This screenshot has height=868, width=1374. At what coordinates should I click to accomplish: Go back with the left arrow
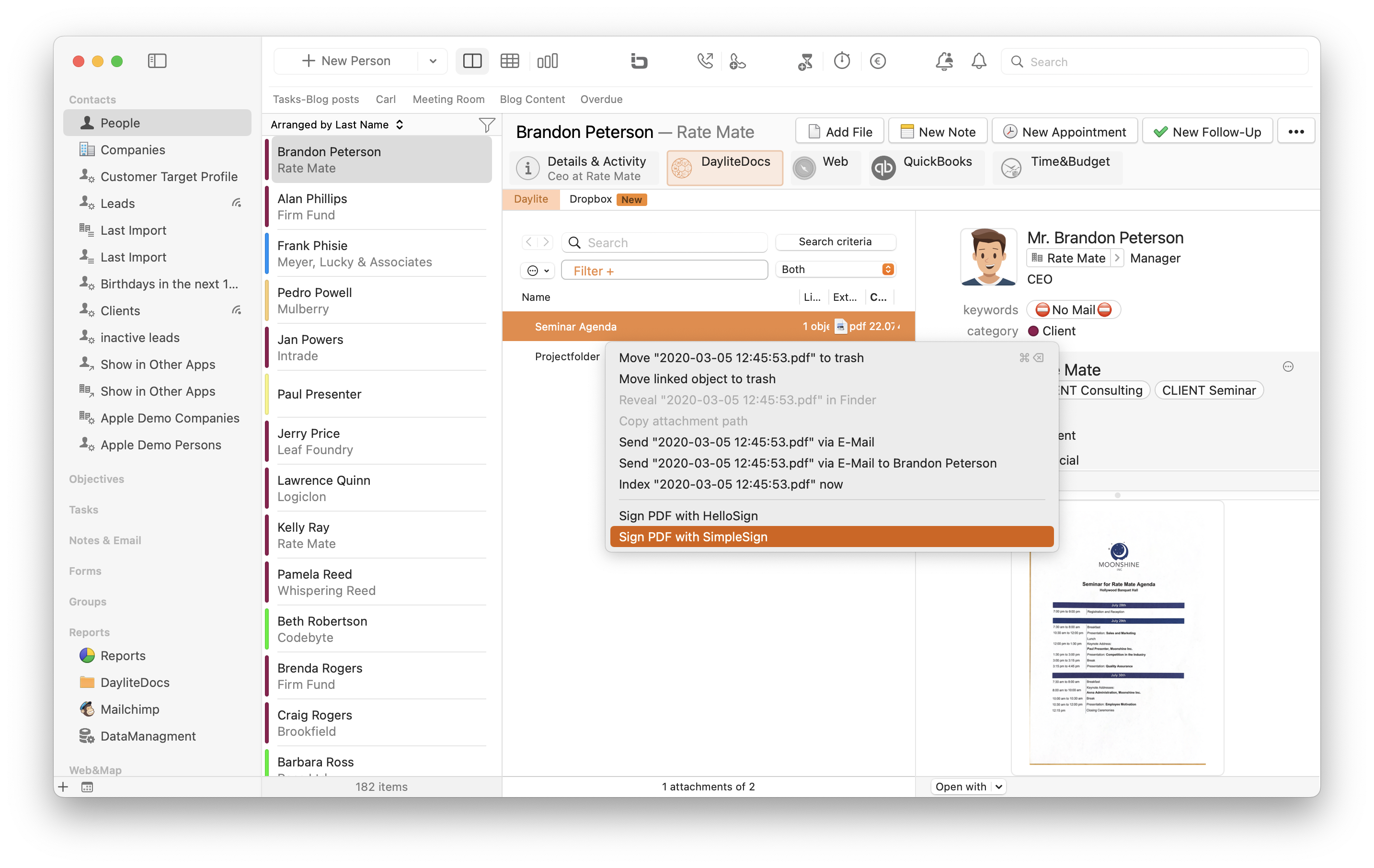coord(529,242)
